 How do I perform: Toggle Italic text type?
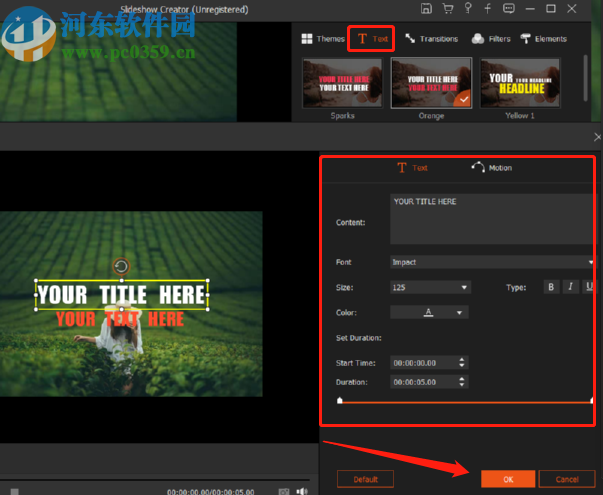pyautogui.click(x=570, y=287)
